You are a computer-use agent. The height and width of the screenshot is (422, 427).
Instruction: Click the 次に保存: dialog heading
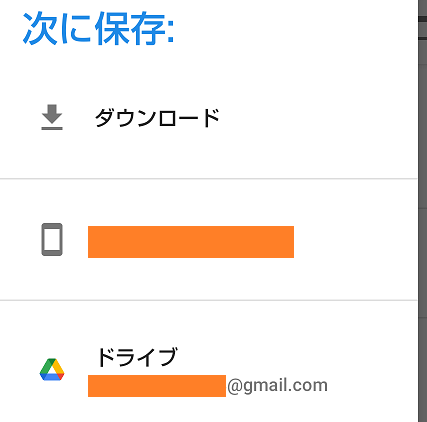click(99, 28)
